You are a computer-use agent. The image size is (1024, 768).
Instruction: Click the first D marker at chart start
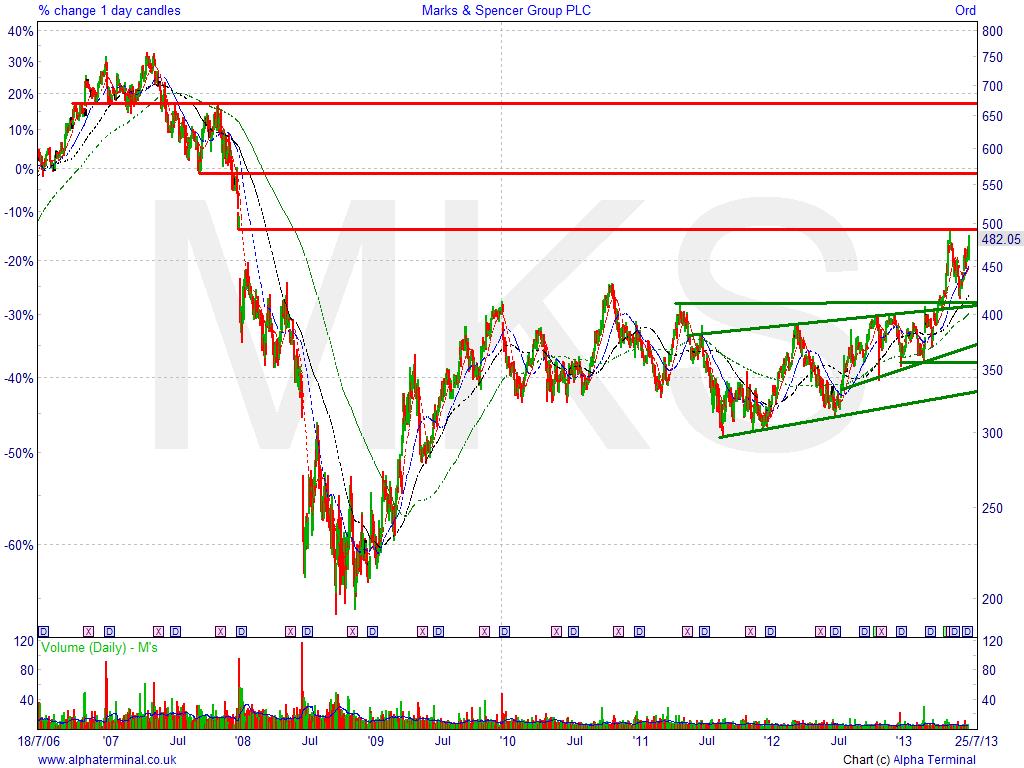point(43,631)
